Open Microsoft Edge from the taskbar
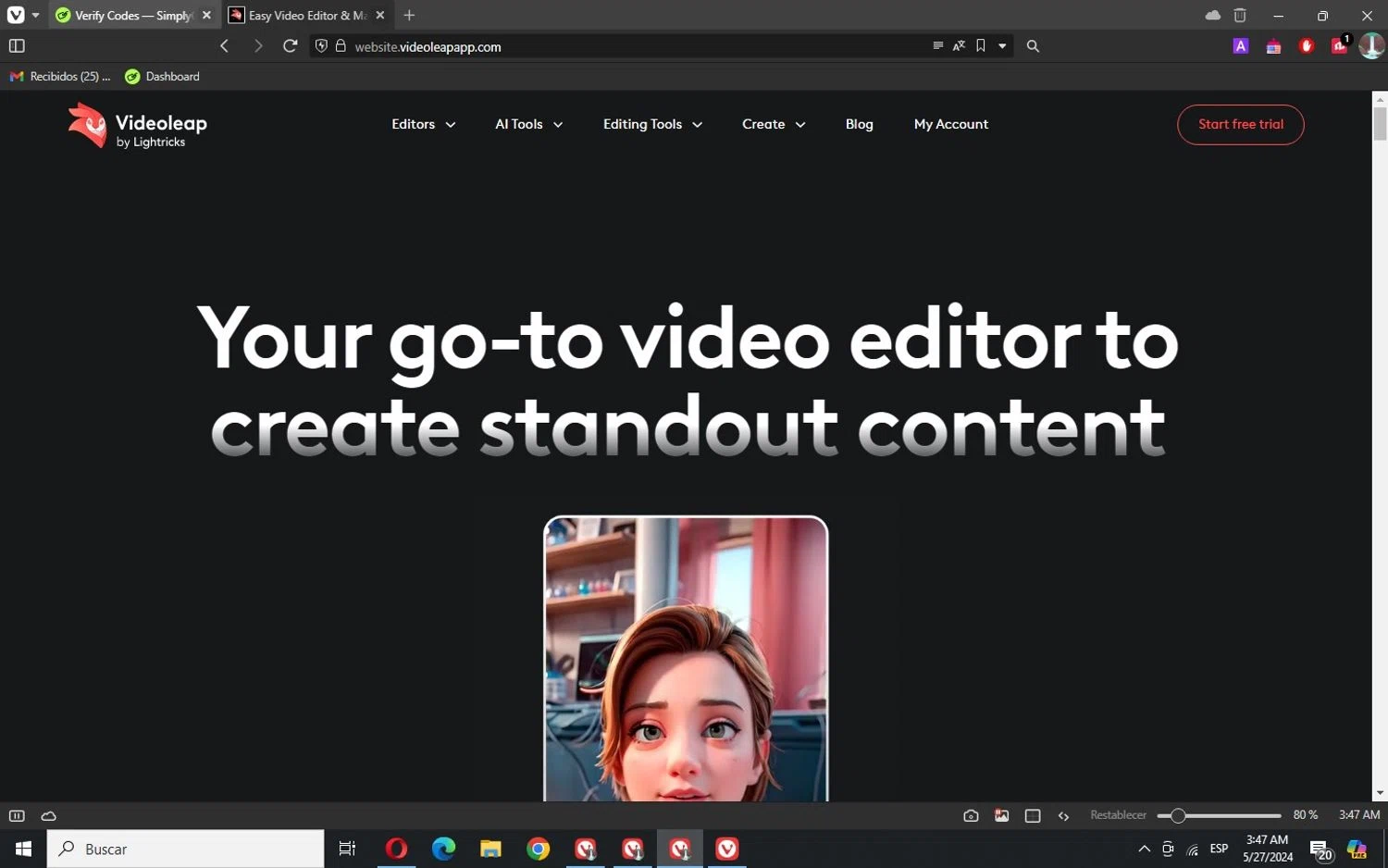 [x=444, y=849]
